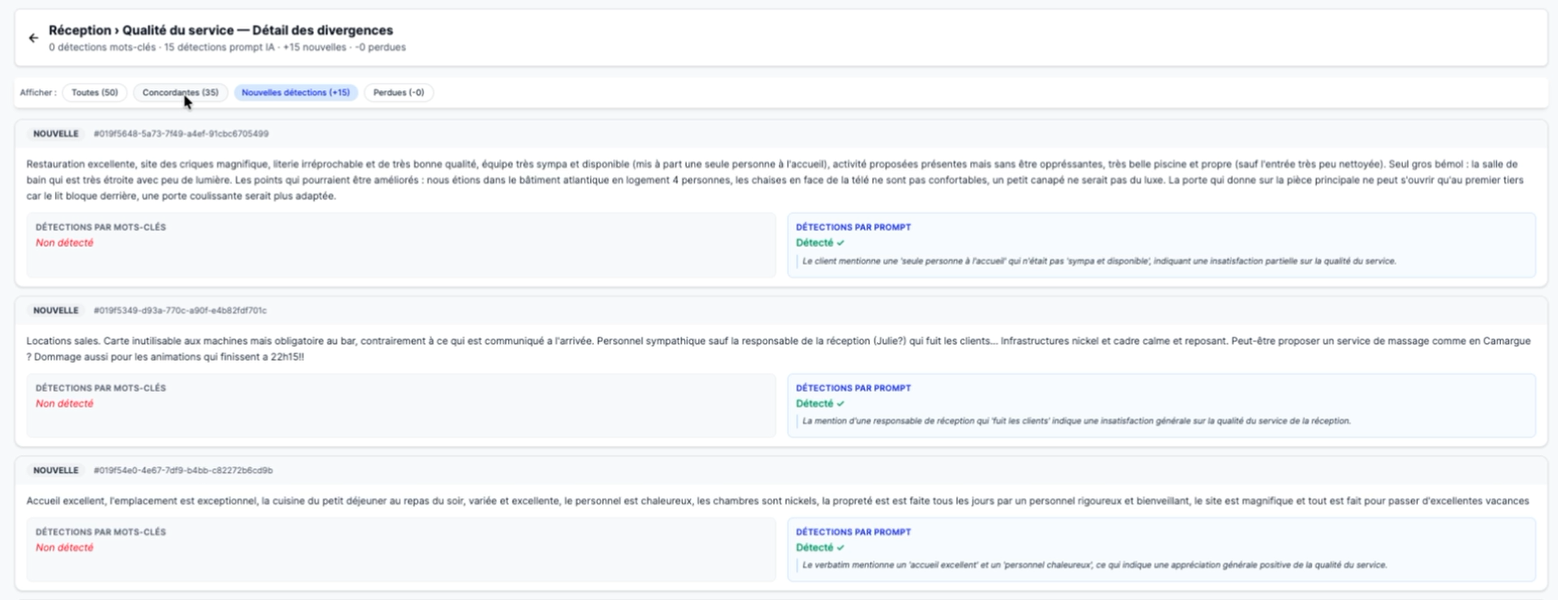Click the explanation mentioning 'personnel chaleureux'

click(x=1095, y=565)
